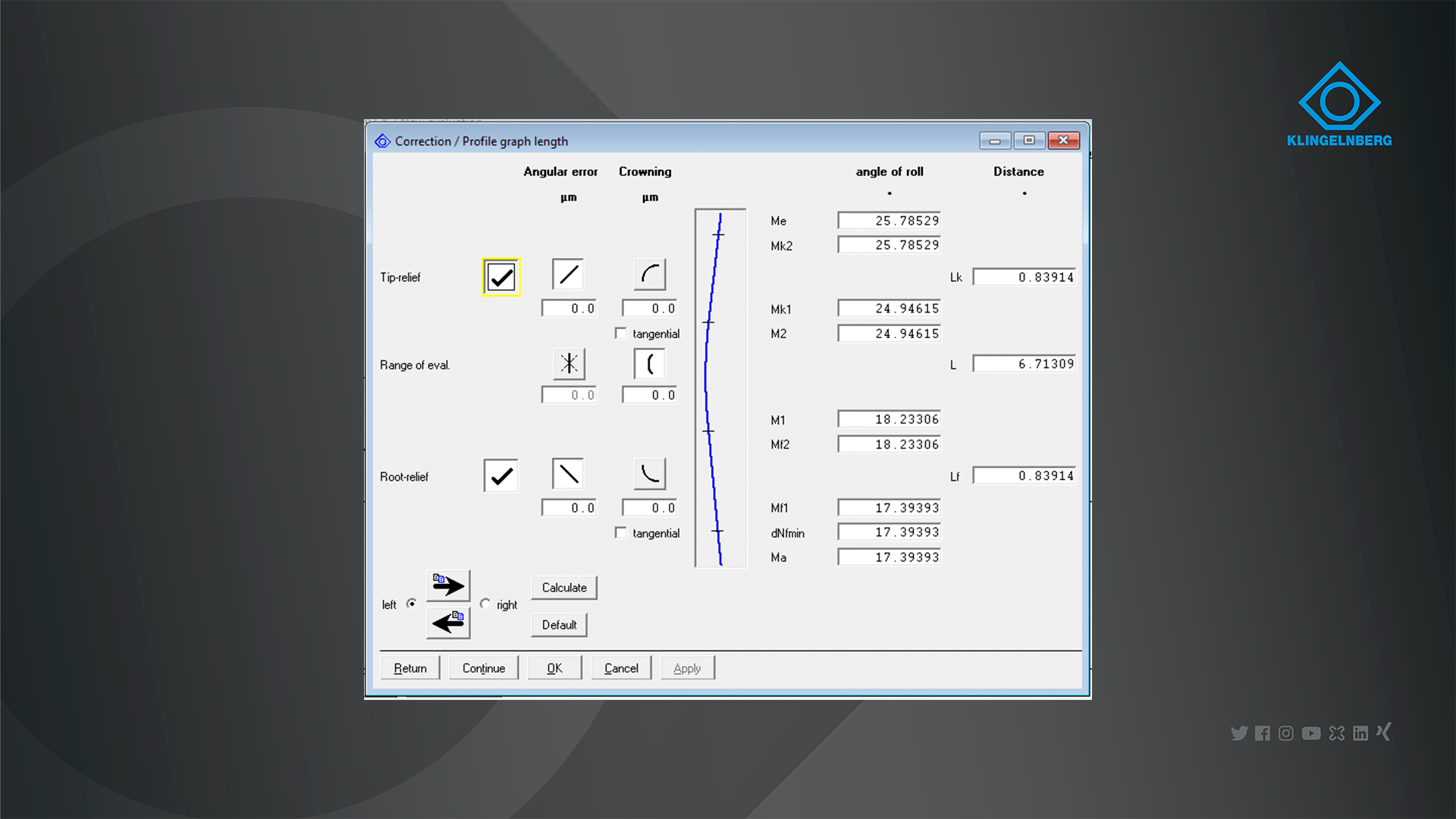Click the Range of eval. crowning value field

[x=650, y=395]
